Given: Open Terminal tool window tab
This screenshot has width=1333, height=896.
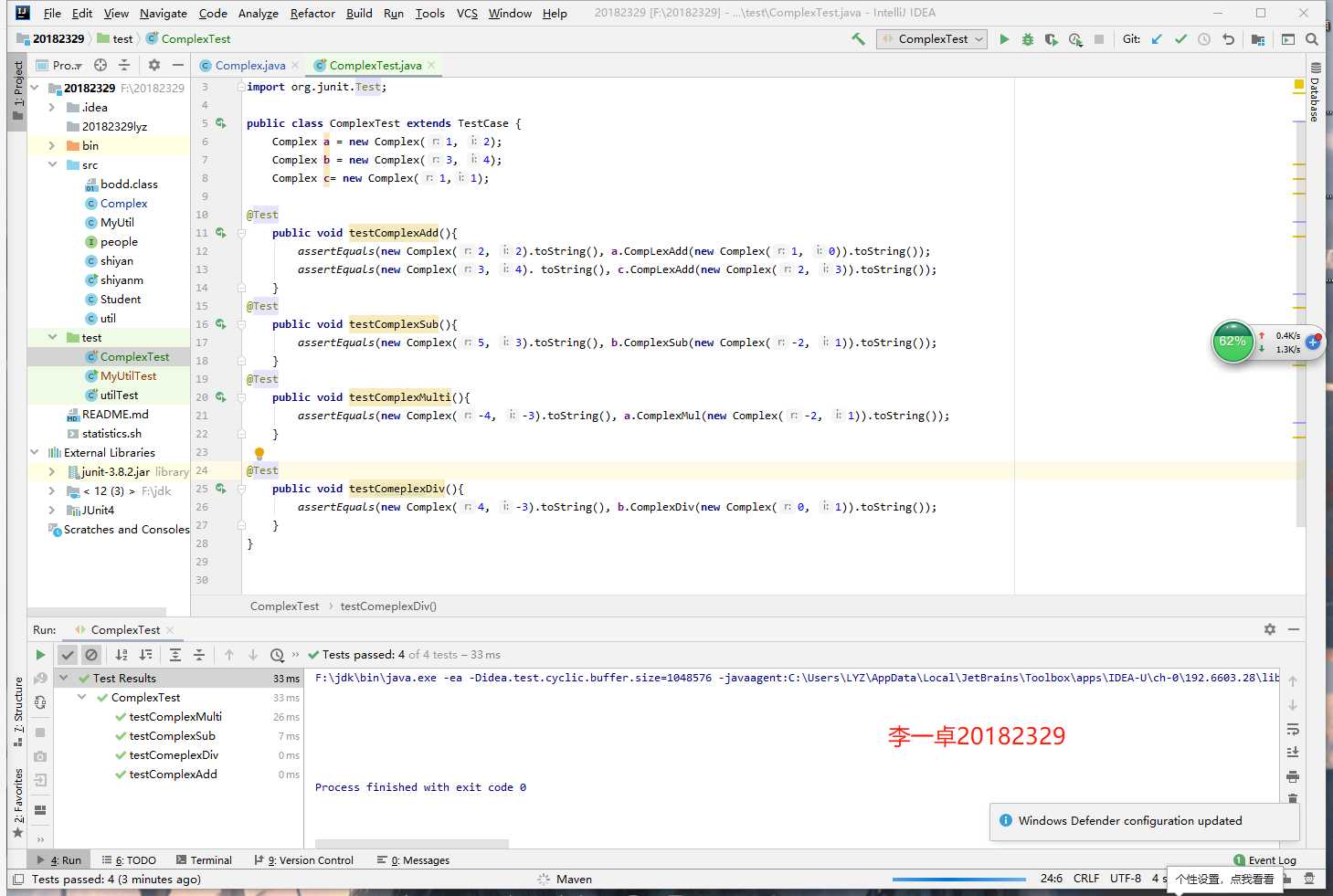Looking at the screenshot, I should [204, 859].
